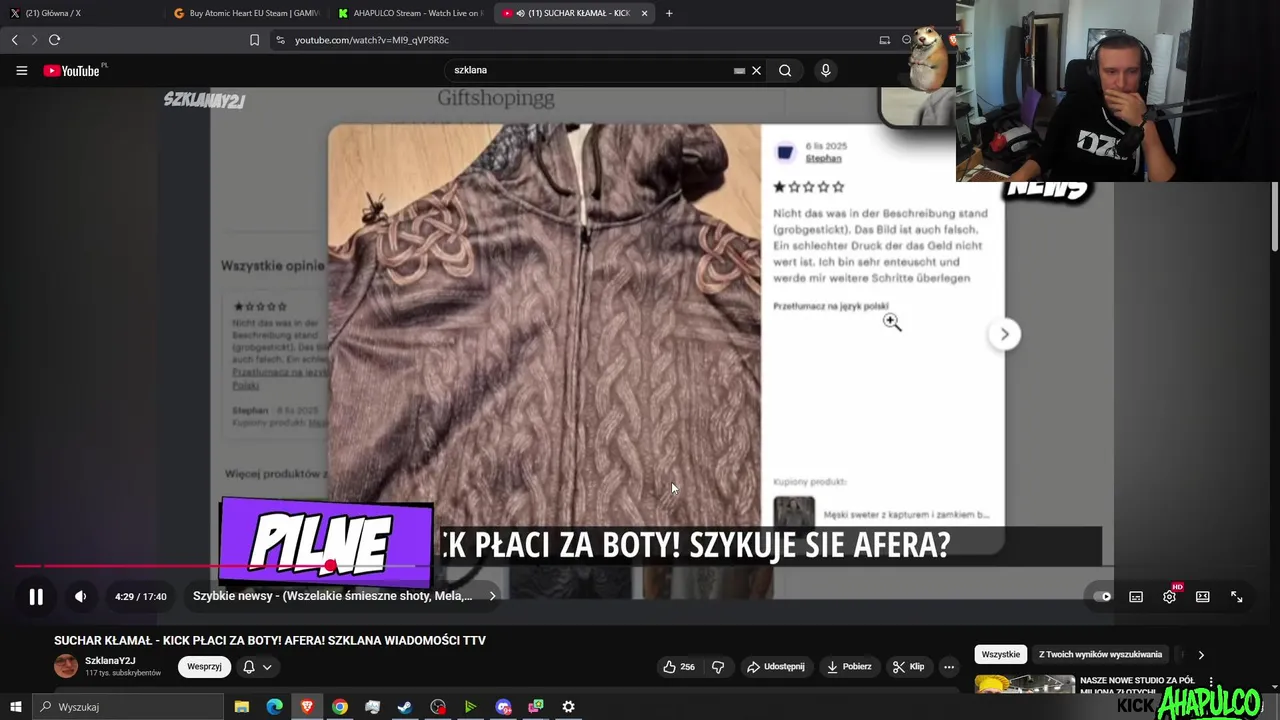The height and width of the screenshot is (720, 1280).
Task: Switch to theater mode view
Action: coord(1203,597)
